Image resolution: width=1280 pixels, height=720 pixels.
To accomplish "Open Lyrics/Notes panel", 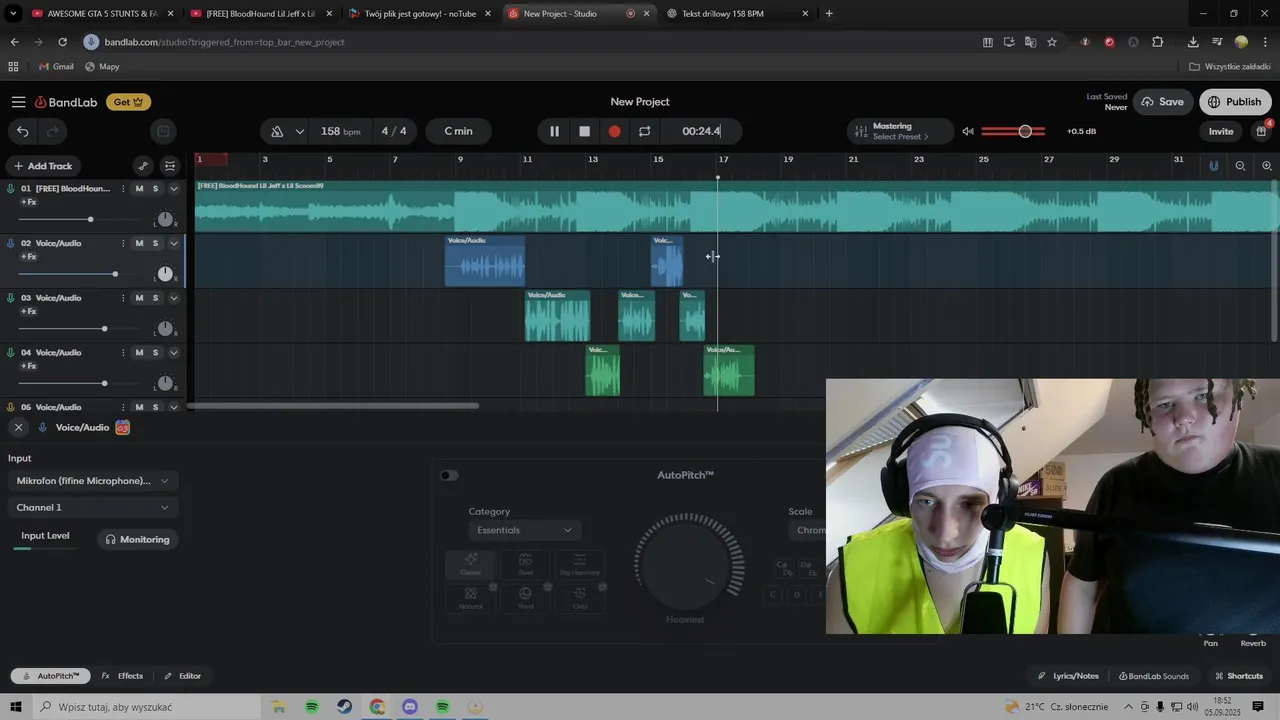I will 1069,676.
